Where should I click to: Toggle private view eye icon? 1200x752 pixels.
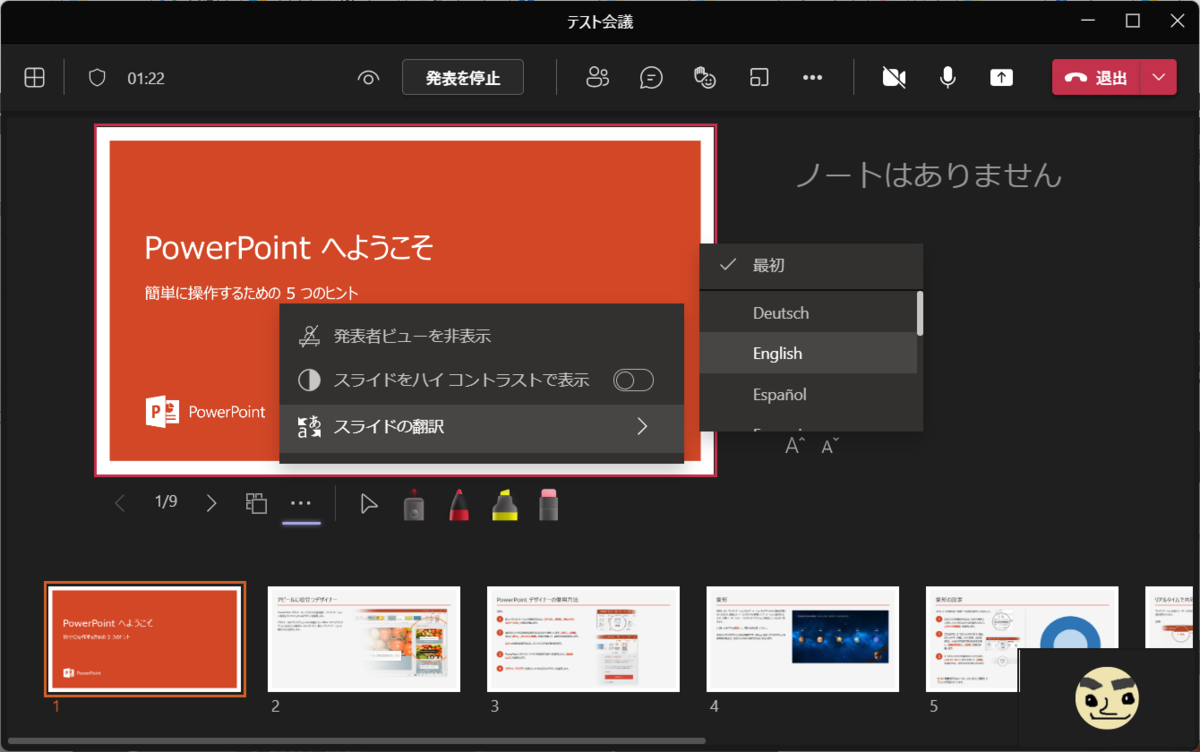[x=369, y=78]
